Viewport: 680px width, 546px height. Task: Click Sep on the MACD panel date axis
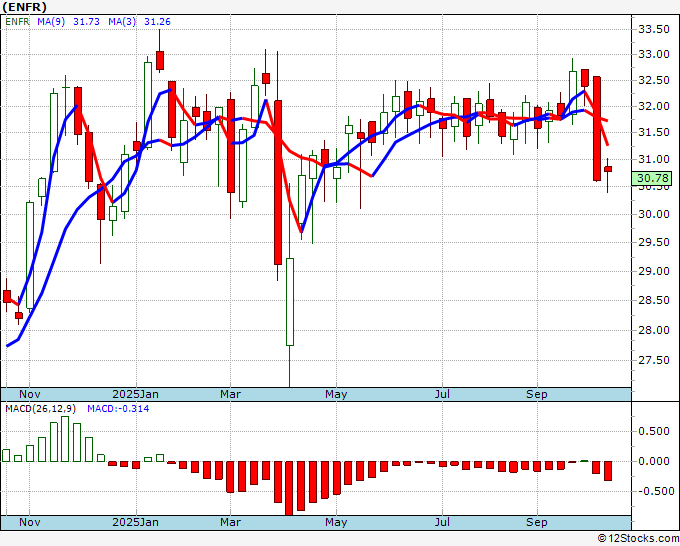537,523
